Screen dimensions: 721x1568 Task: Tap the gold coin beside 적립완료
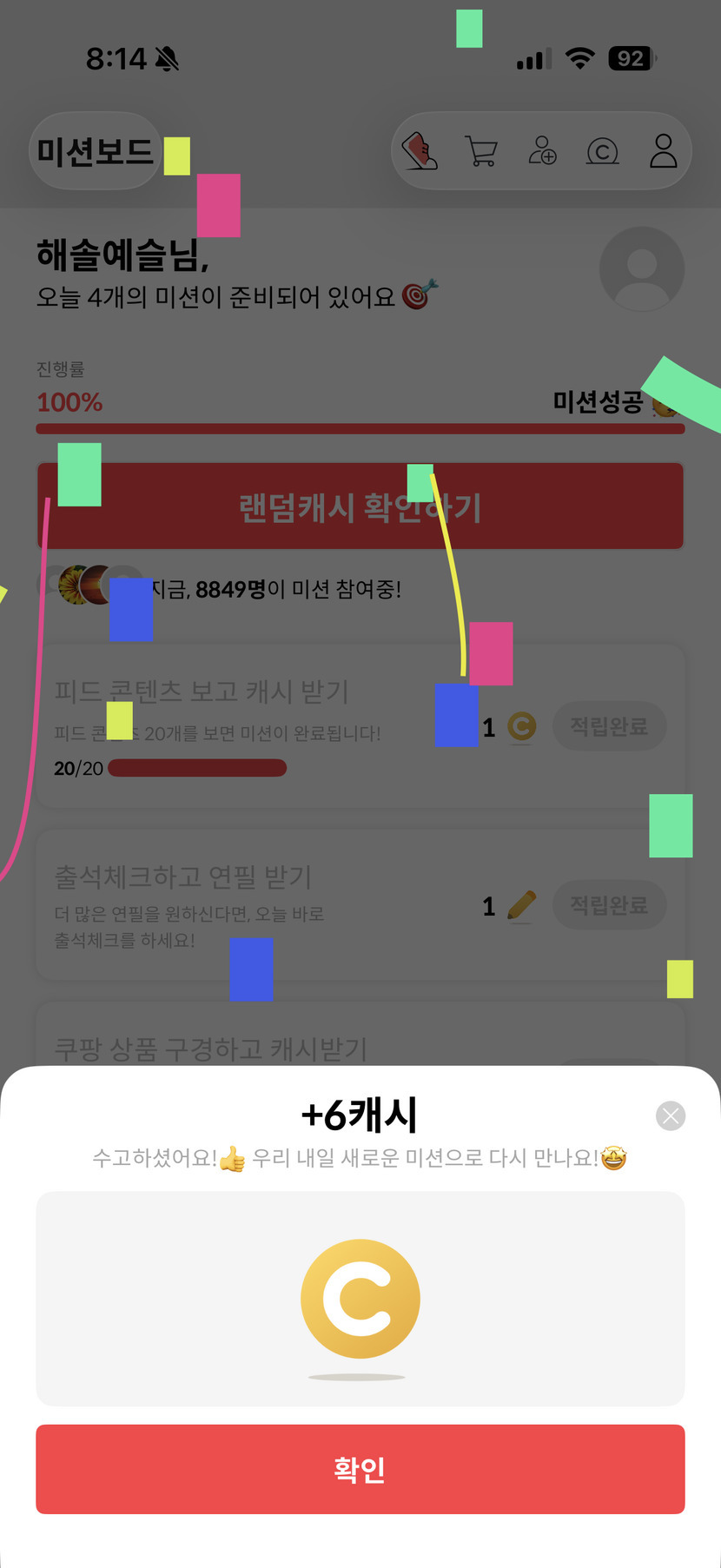(x=521, y=726)
